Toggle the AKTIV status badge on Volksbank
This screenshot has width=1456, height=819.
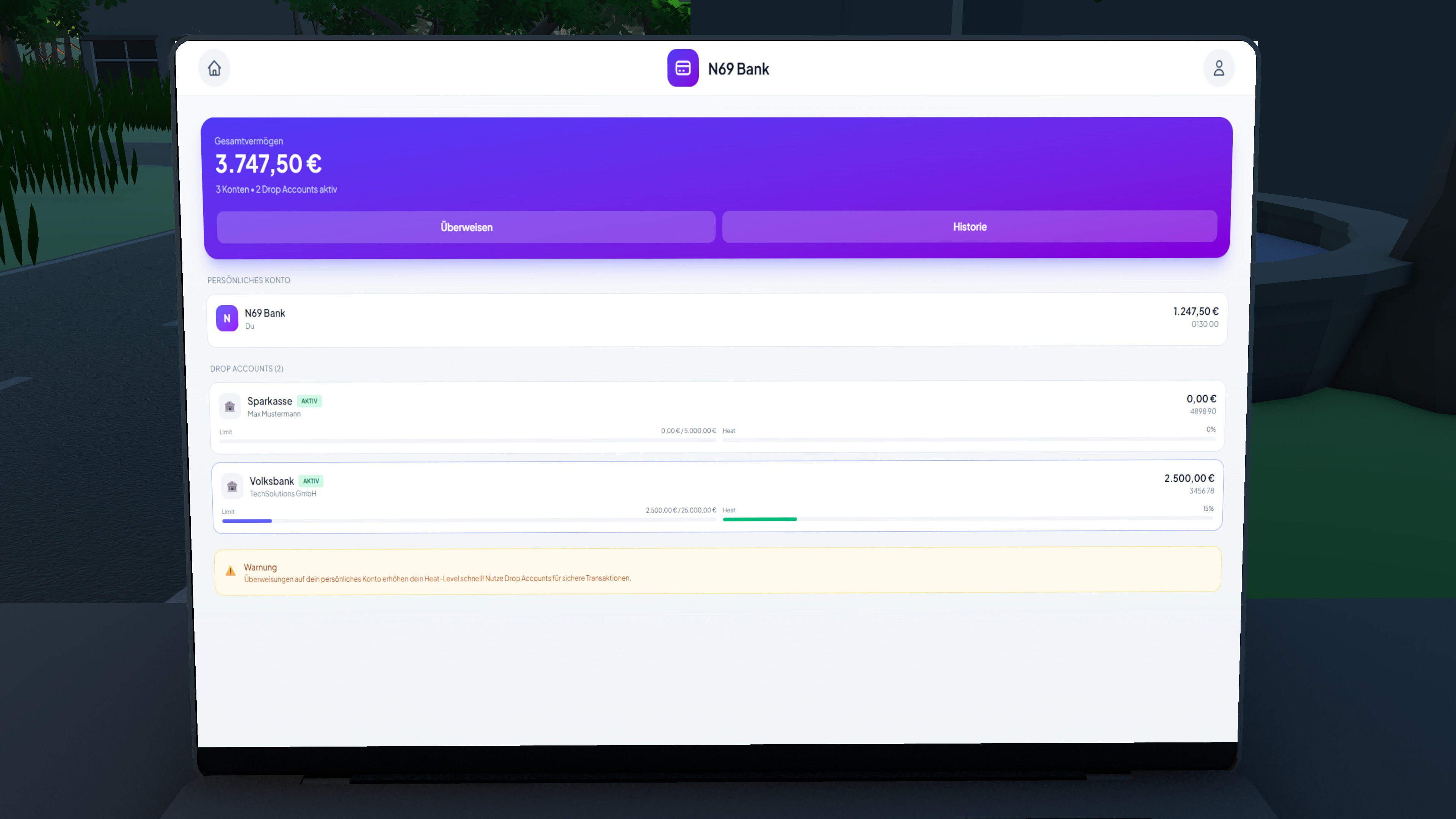coord(311,481)
